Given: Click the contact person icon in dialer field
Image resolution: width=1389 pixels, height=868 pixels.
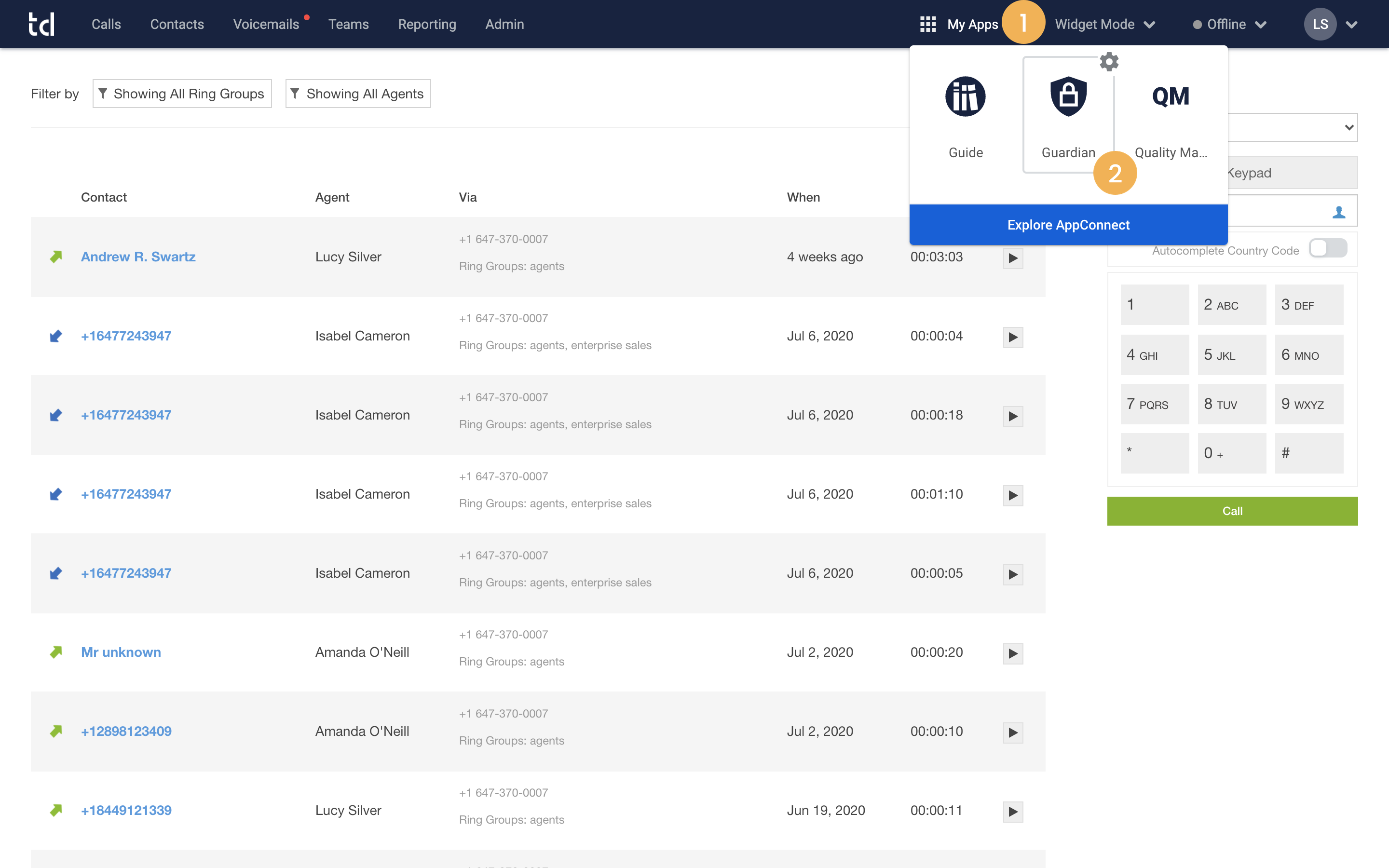Looking at the screenshot, I should (1338, 212).
